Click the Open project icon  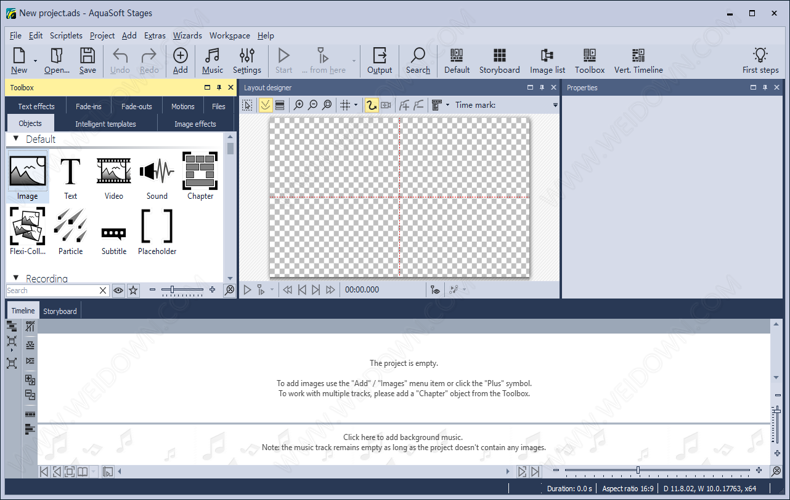56,60
